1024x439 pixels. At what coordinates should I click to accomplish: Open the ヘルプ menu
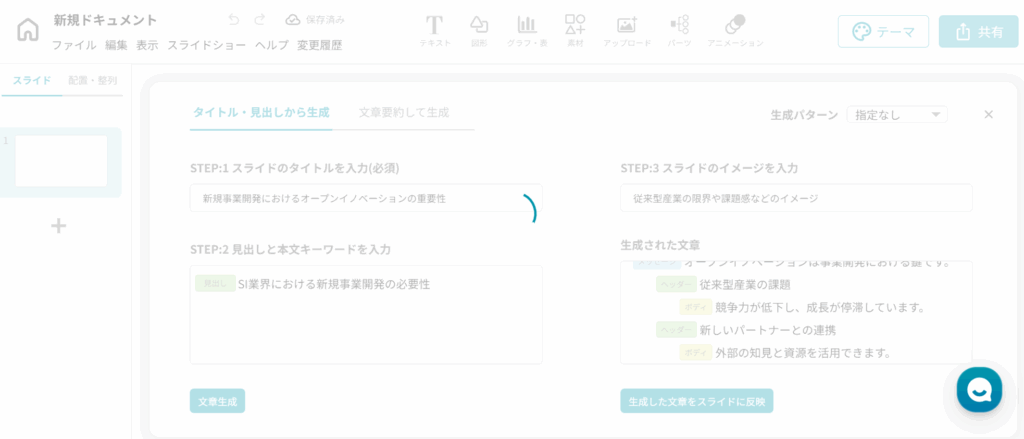point(272,45)
